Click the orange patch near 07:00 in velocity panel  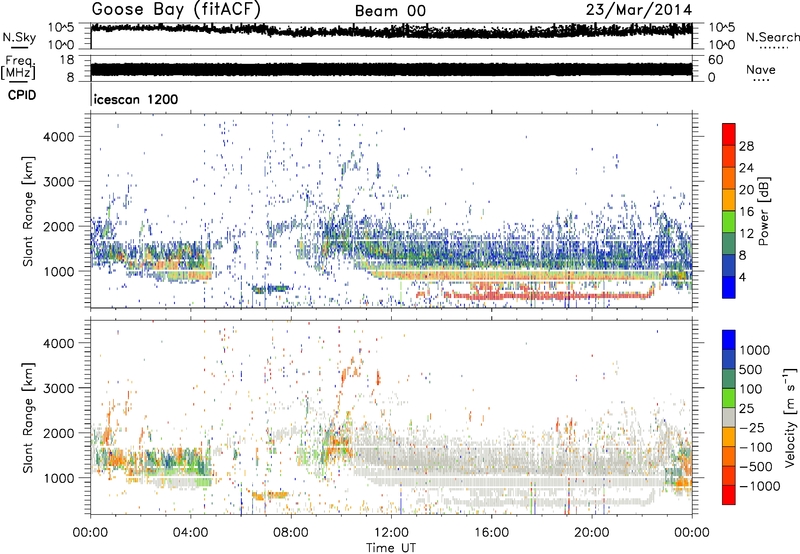click(269, 495)
